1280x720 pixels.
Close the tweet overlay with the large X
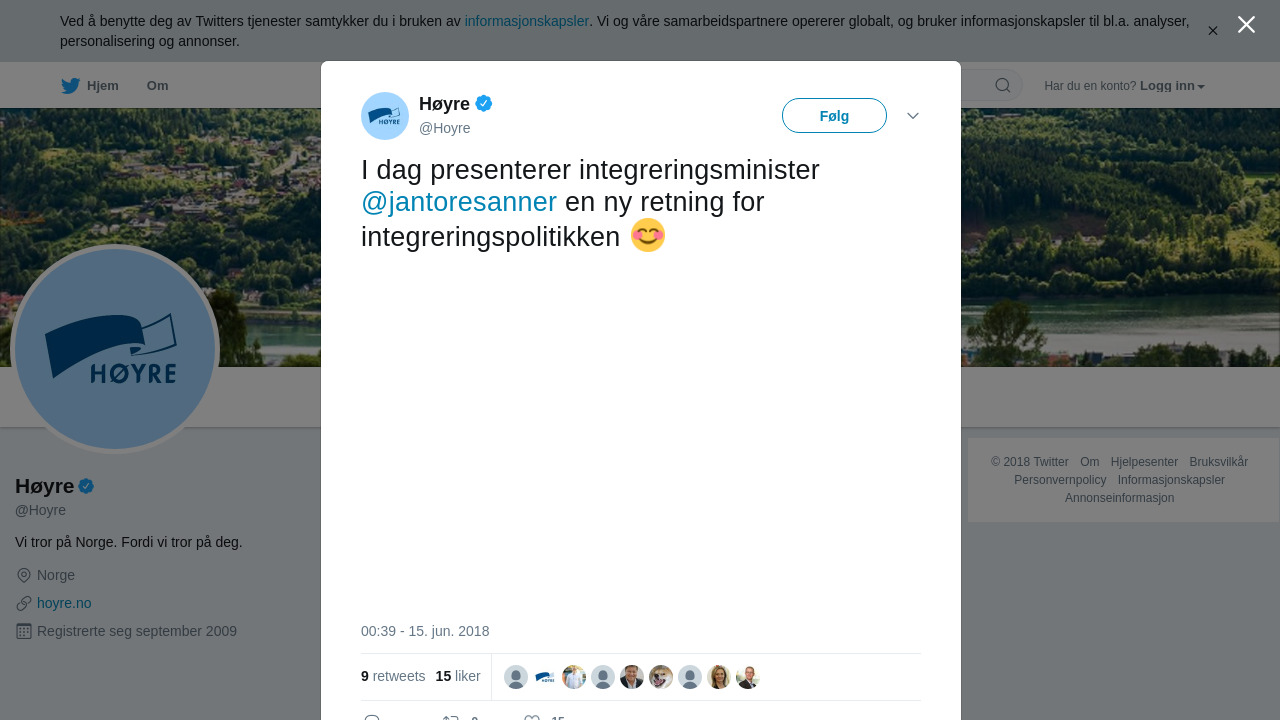pyautogui.click(x=1246, y=25)
